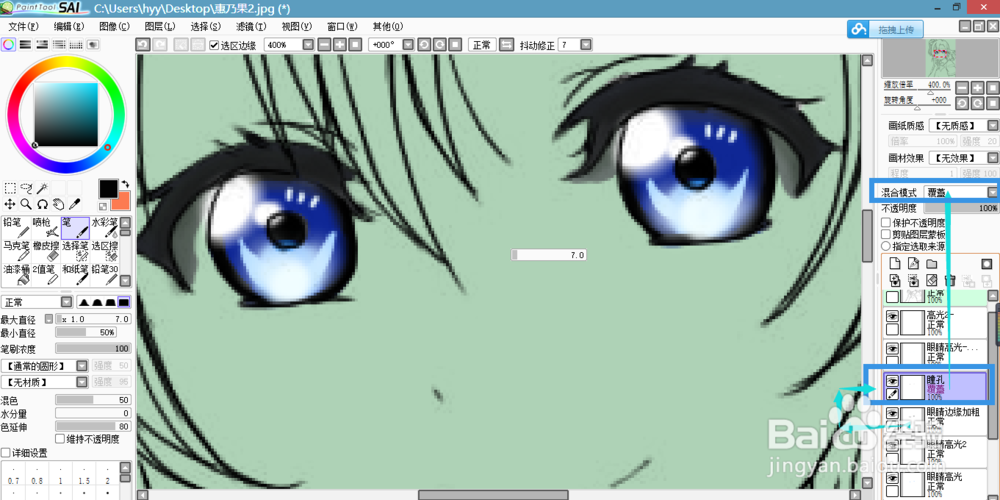
Task: Select the lasso selection tool
Action: pos(26,188)
